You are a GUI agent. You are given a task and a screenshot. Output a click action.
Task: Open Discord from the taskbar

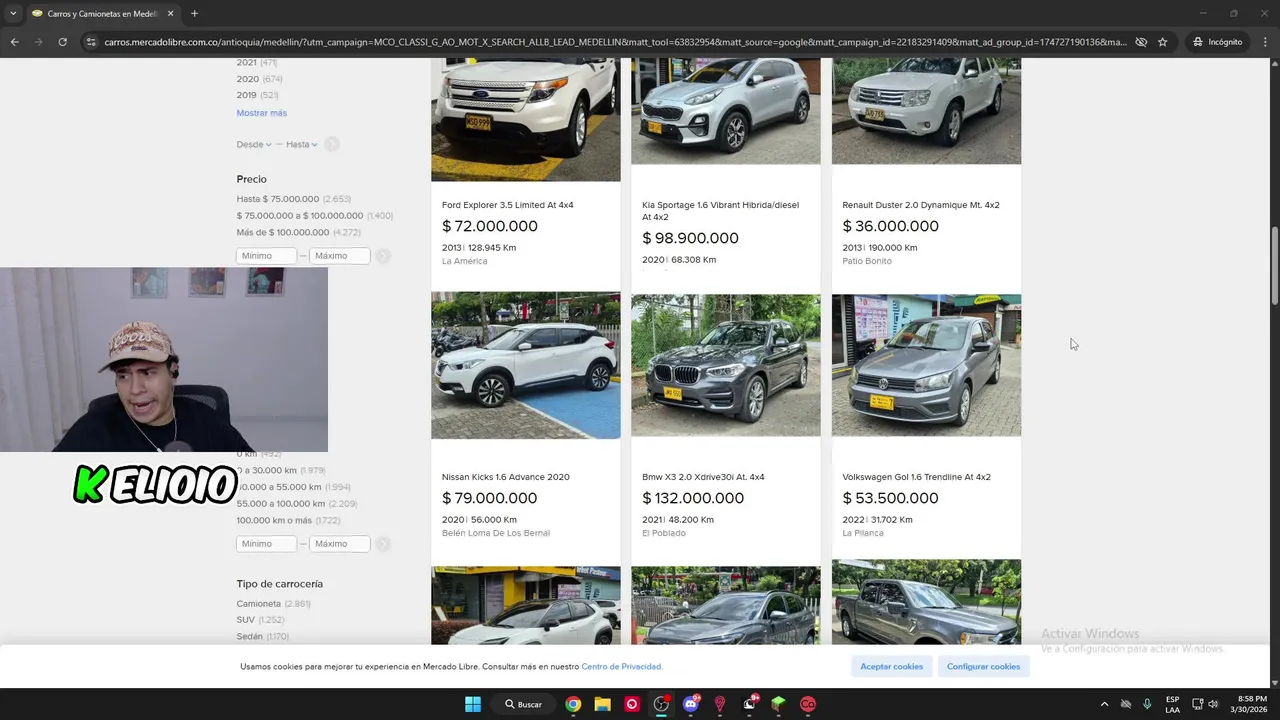(x=690, y=704)
